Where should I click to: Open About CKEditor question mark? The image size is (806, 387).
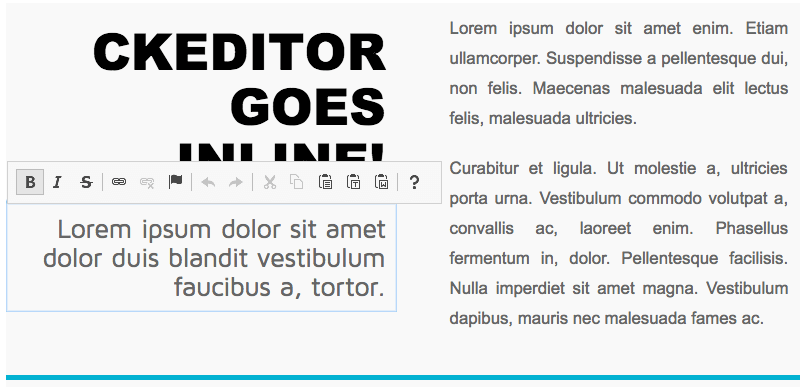[414, 182]
